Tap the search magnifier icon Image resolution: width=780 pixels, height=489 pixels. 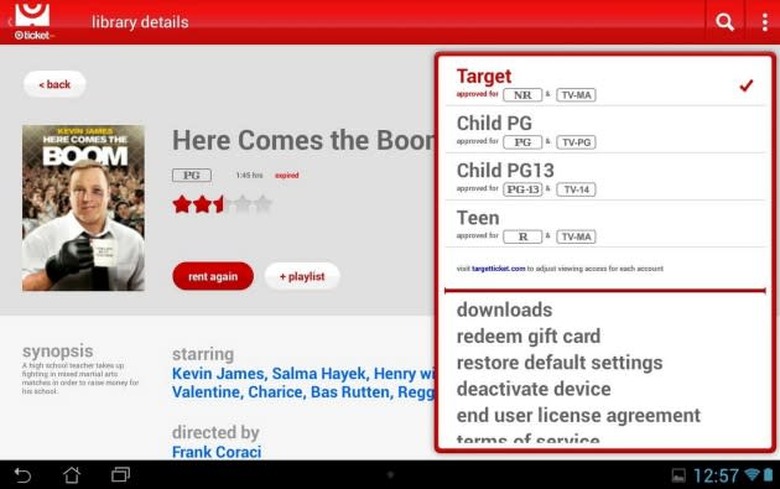(x=725, y=22)
